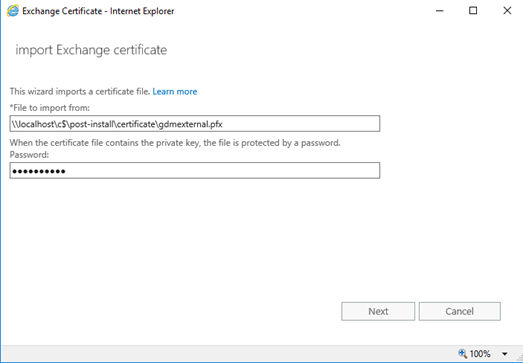
Task: Expand the zoom level dropdown arrow
Action: (505, 354)
